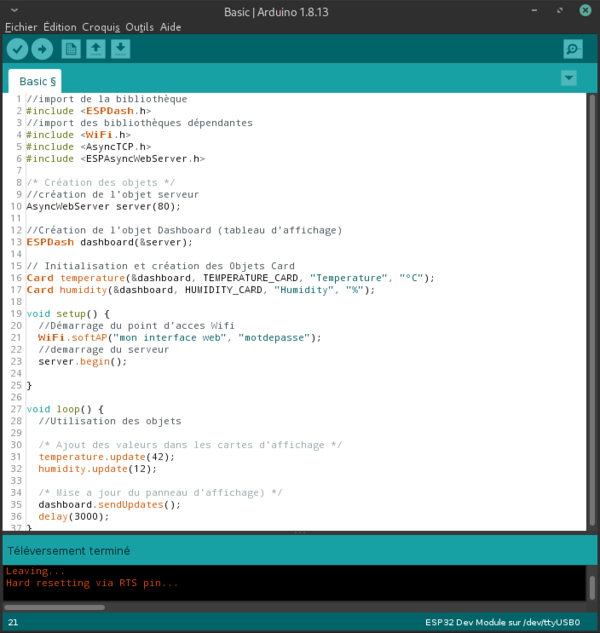Click the '//Démarrage du point d'acces Wifi' comment
The image size is (600, 633).
136,326
